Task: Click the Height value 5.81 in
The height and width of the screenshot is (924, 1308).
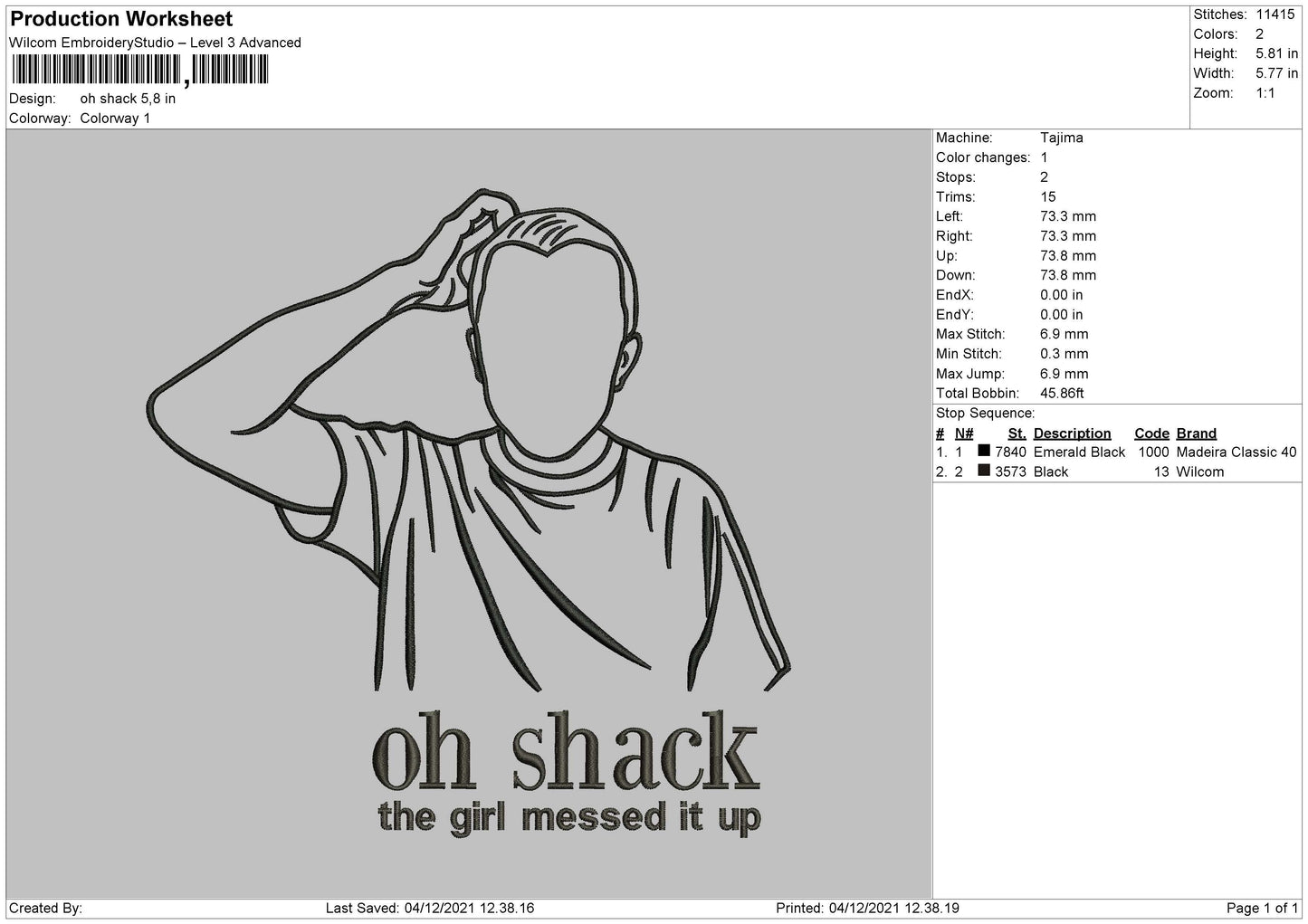Action: (1276, 53)
